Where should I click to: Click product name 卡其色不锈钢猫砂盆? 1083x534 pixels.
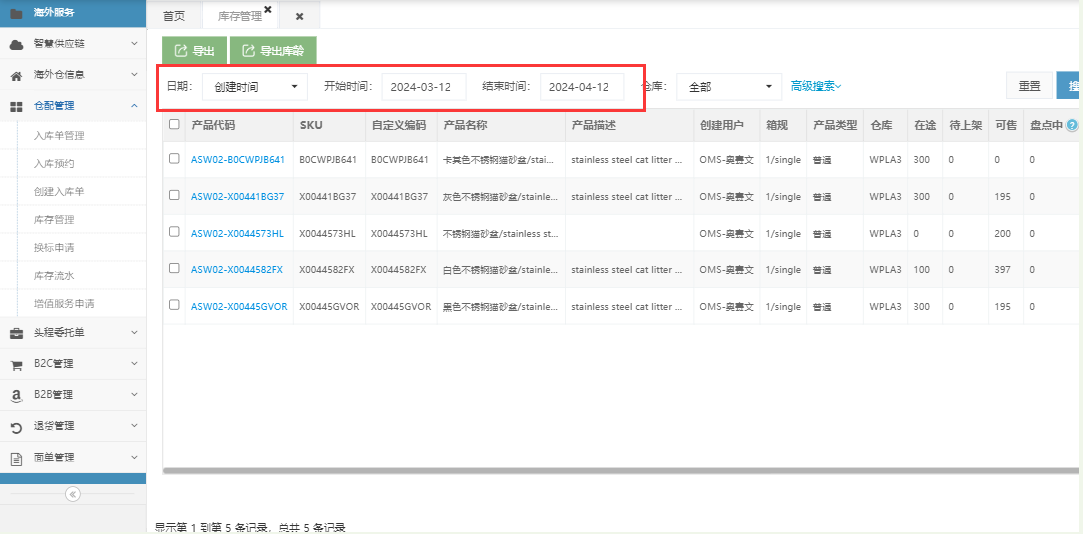[x=499, y=160]
